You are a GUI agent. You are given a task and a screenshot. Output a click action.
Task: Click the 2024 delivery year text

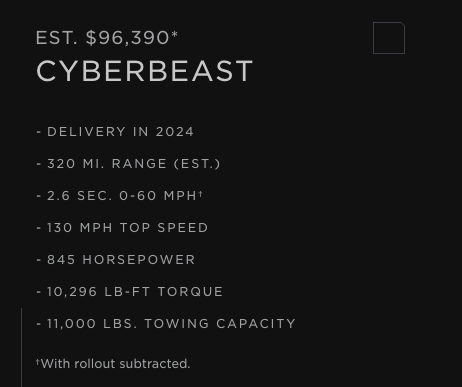175,132
